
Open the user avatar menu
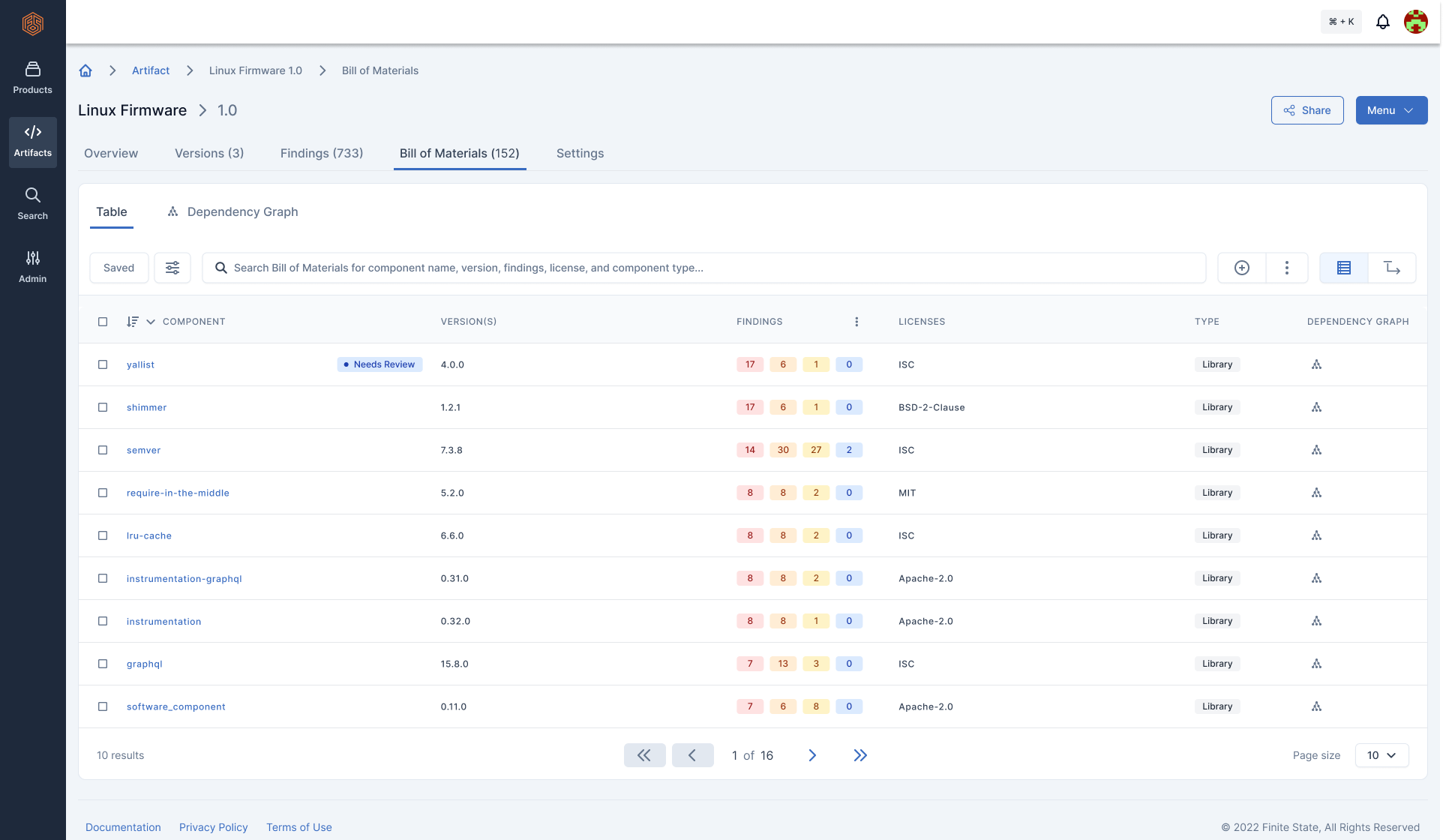[x=1415, y=22]
